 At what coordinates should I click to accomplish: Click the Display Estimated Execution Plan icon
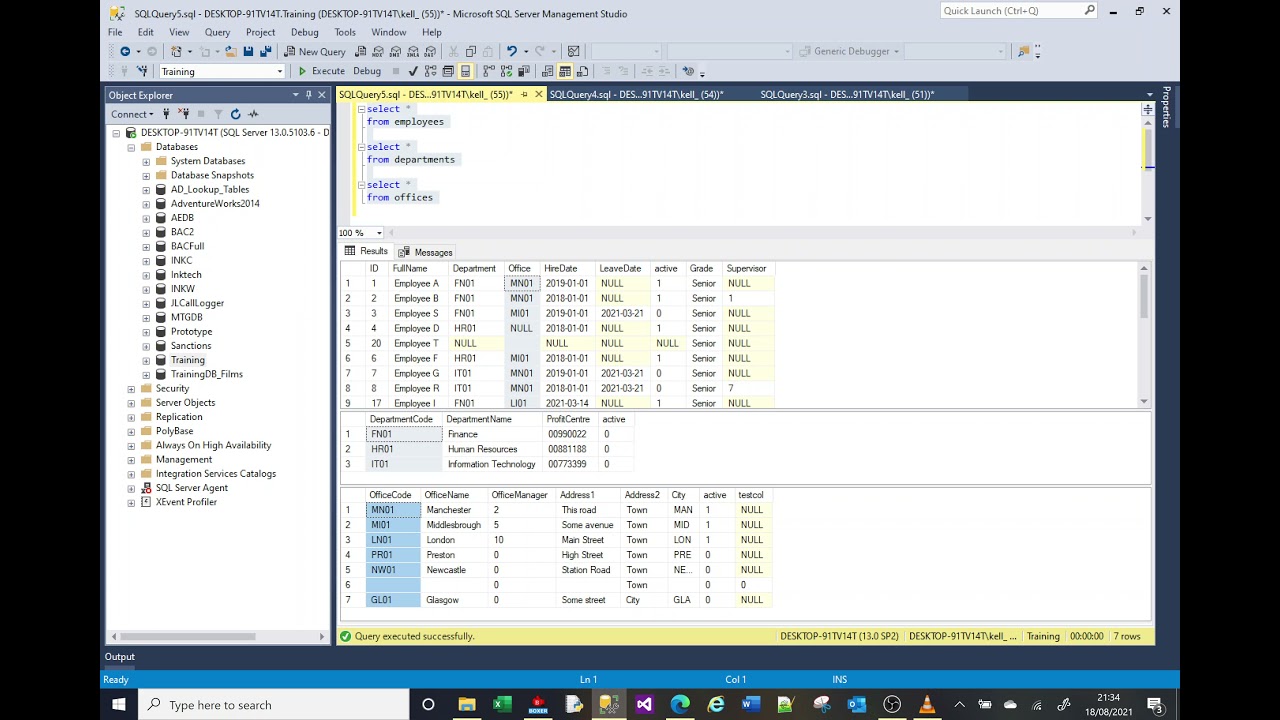tap(430, 71)
